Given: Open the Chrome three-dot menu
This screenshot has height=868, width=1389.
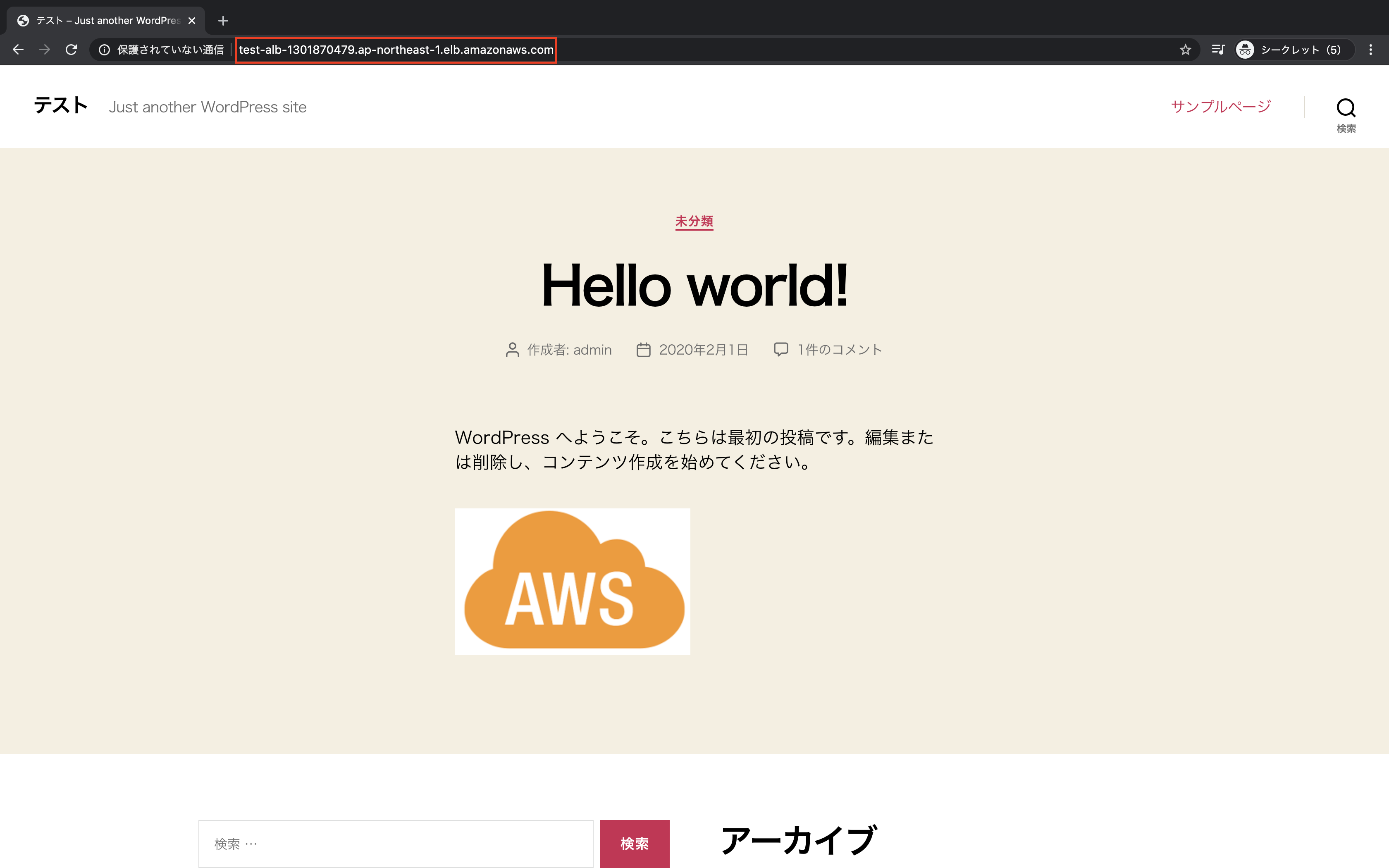Looking at the screenshot, I should tap(1372, 49).
